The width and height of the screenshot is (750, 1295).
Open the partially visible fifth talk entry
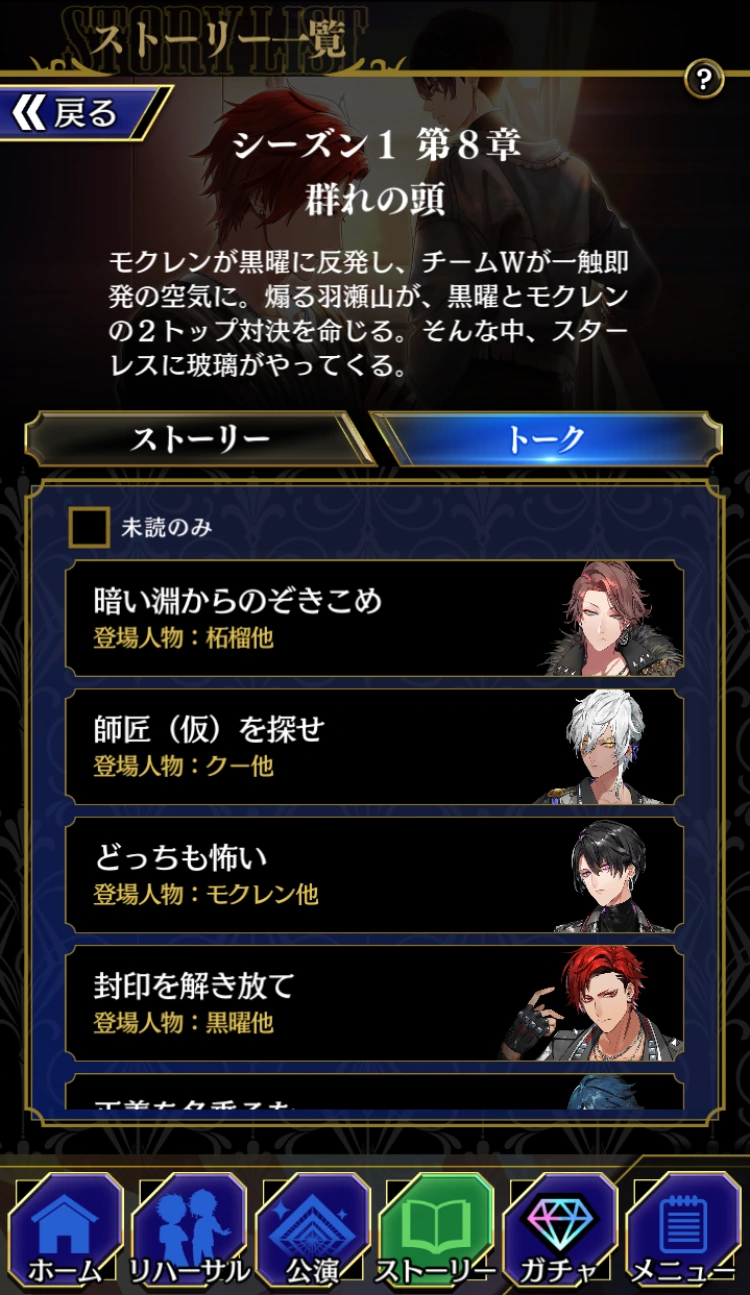(x=375, y=1091)
